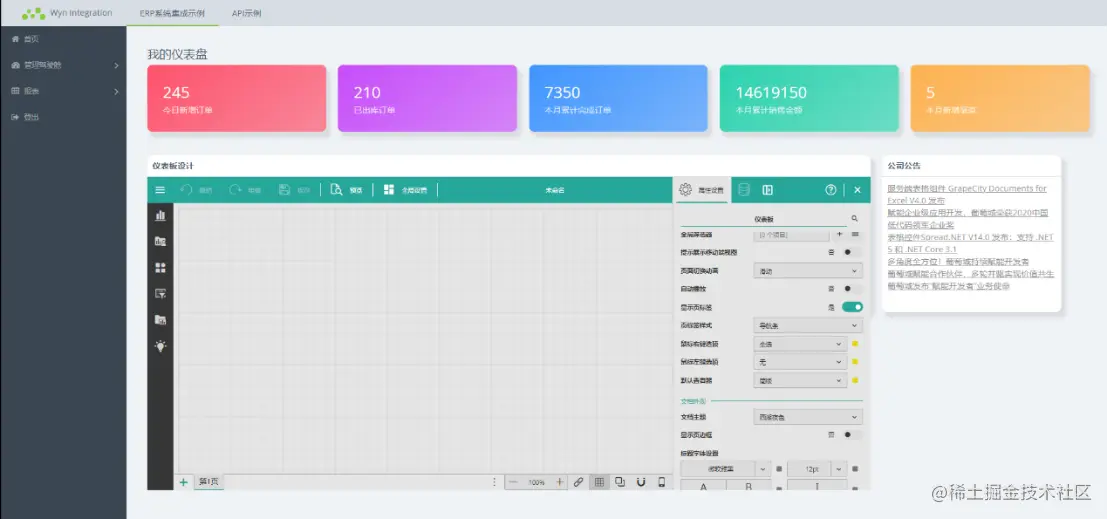Screen dimensions: 1108x519
Task: Expand the reports sidebar menu chevron
Action: (x=116, y=91)
